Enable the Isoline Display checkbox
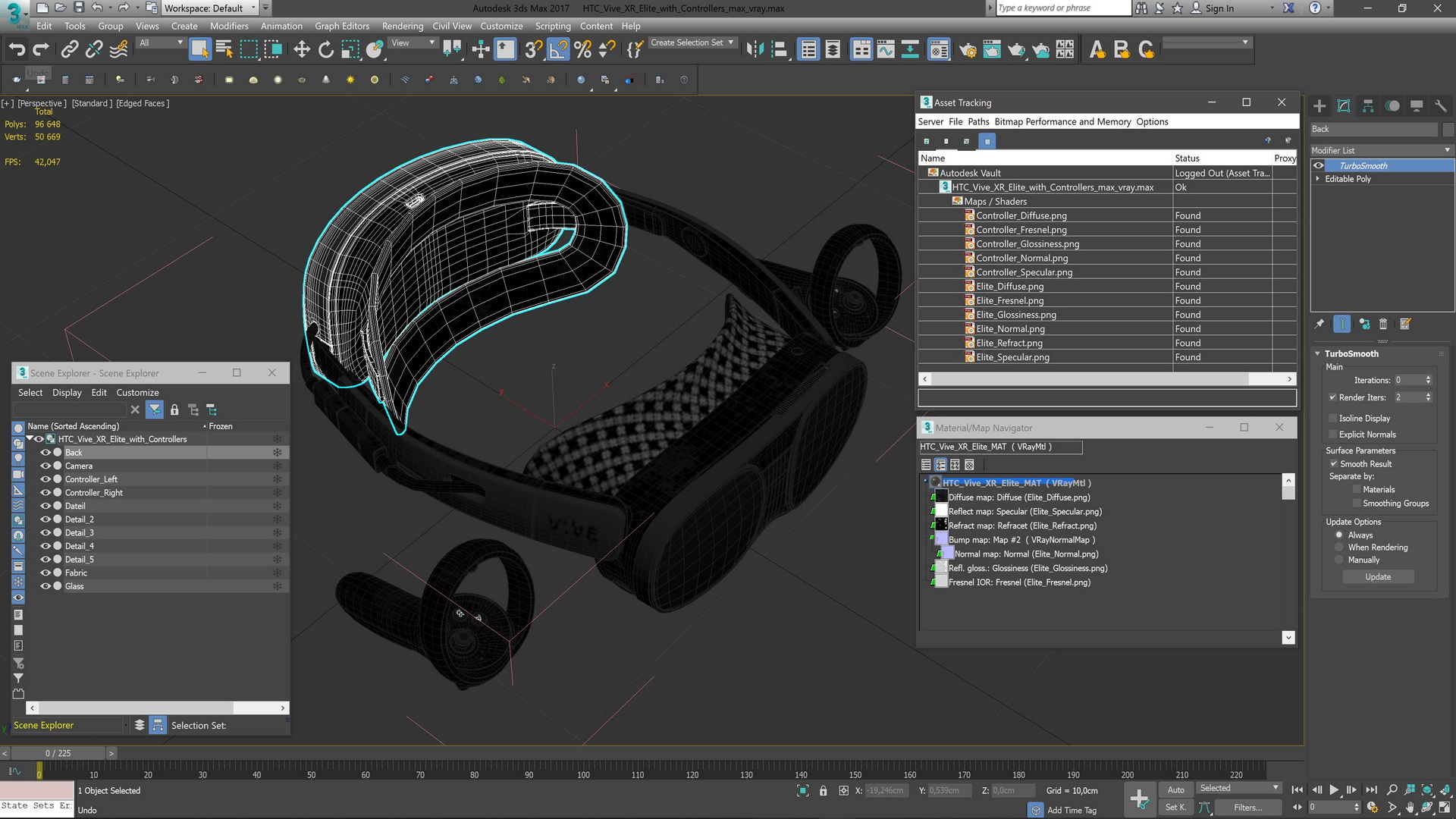The height and width of the screenshot is (819, 1456). click(x=1332, y=419)
